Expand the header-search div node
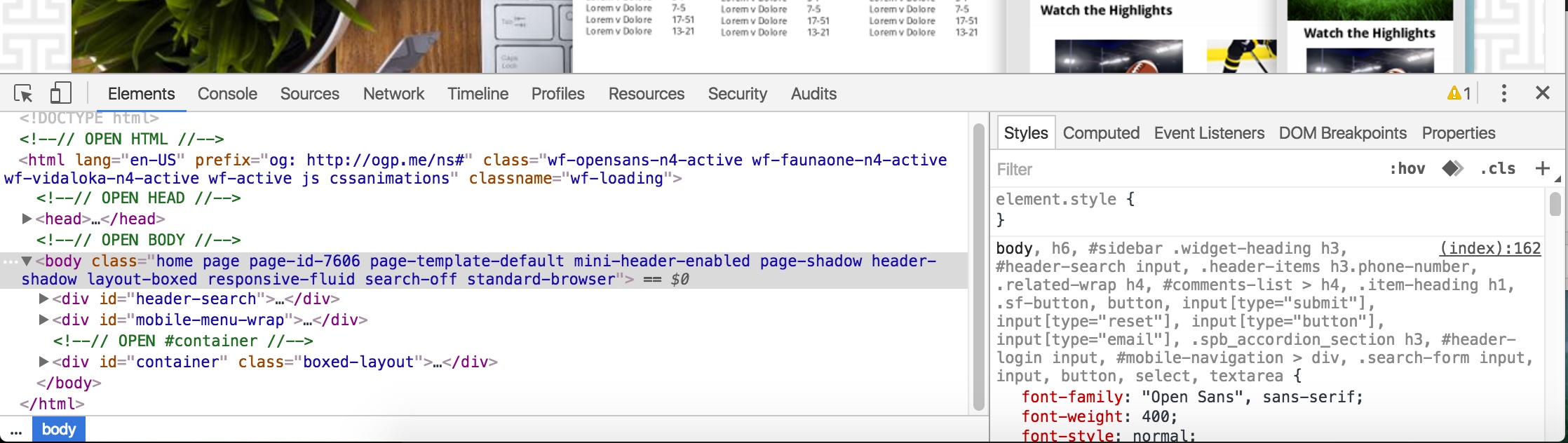The image size is (1568, 443). click(43, 299)
